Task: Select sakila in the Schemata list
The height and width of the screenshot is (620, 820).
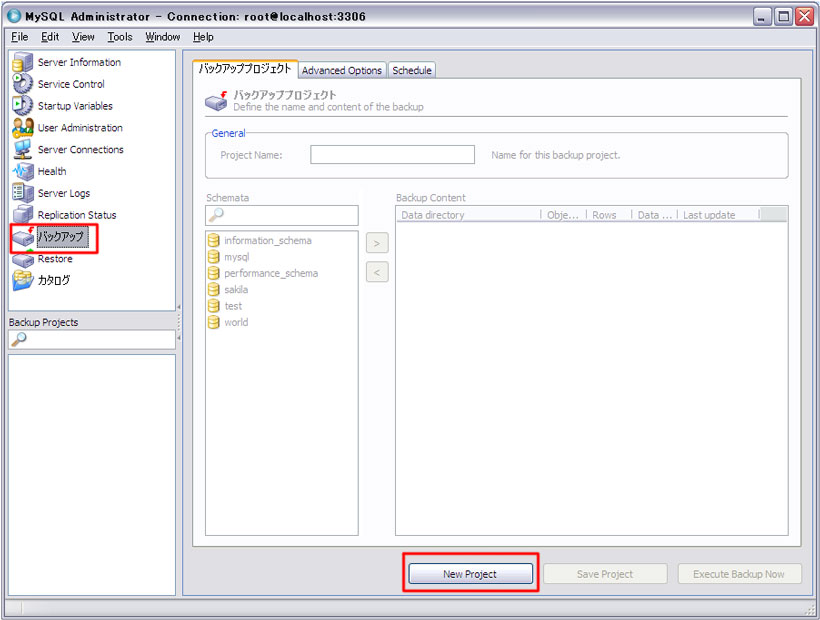Action: pyautogui.click(x=236, y=290)
